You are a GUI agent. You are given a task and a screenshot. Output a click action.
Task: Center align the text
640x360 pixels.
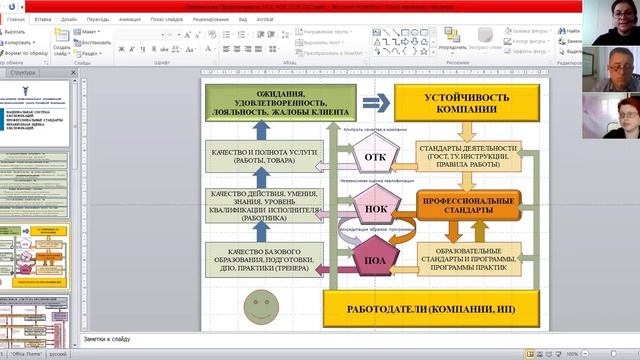click(x=237, y=49)
